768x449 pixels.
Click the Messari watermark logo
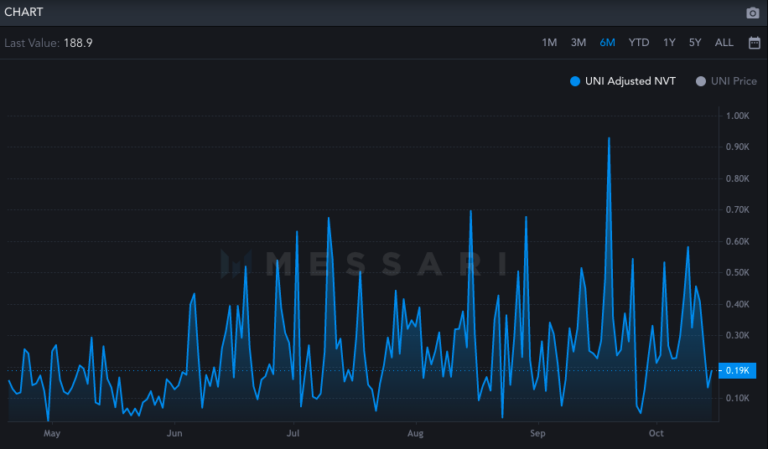(364, 263)
